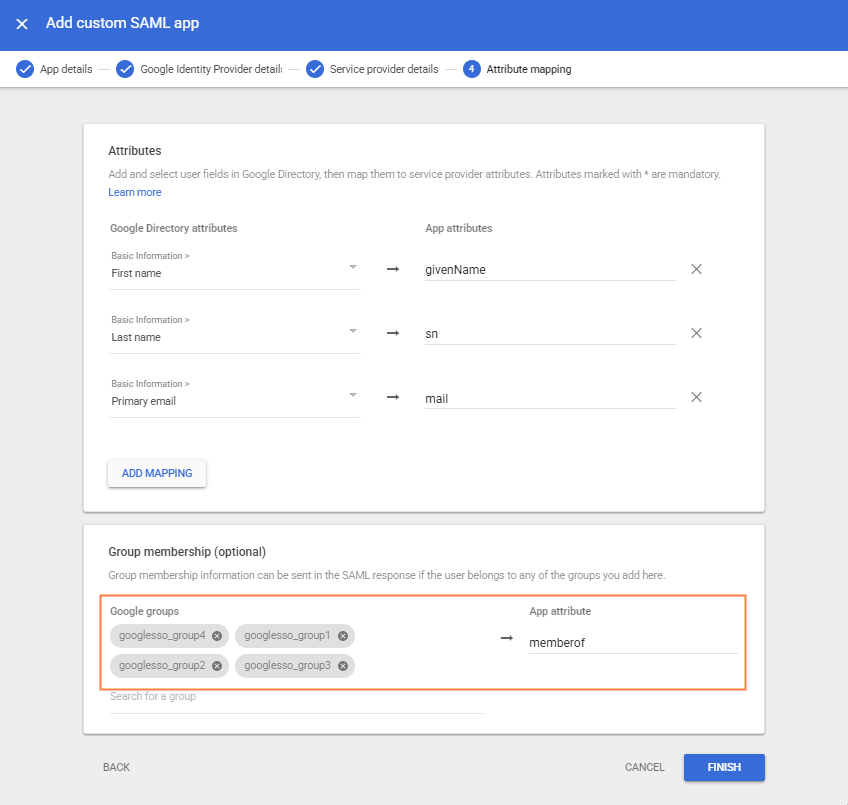Click the App details checkmark icon
The image size is (848, 805).
click(25, 69)
